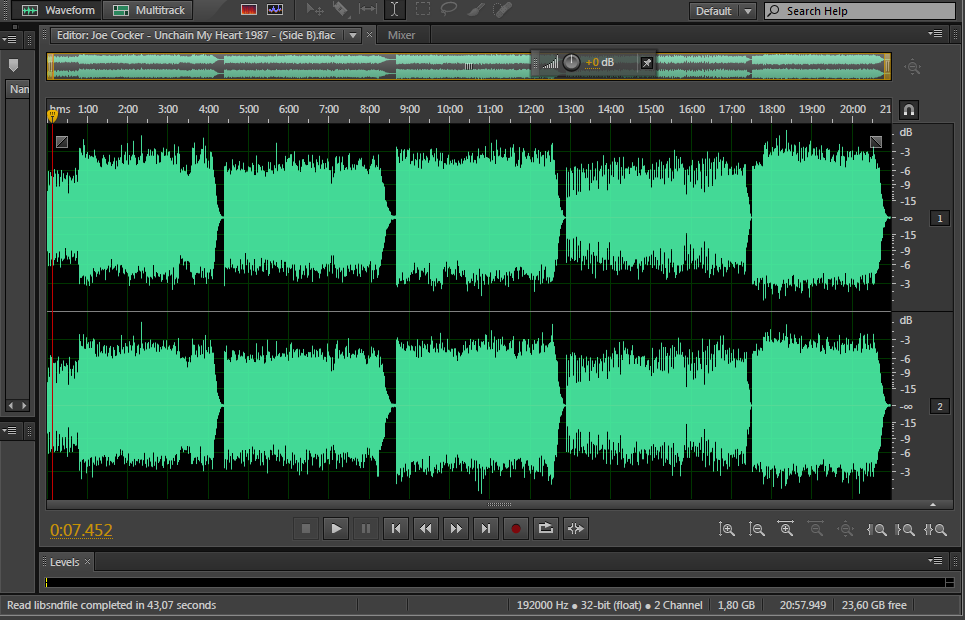Image resolution: width=965 pixels, height=620 pixels.
Task: Toggle channel 2 enable button
Action: pos(939,406)
